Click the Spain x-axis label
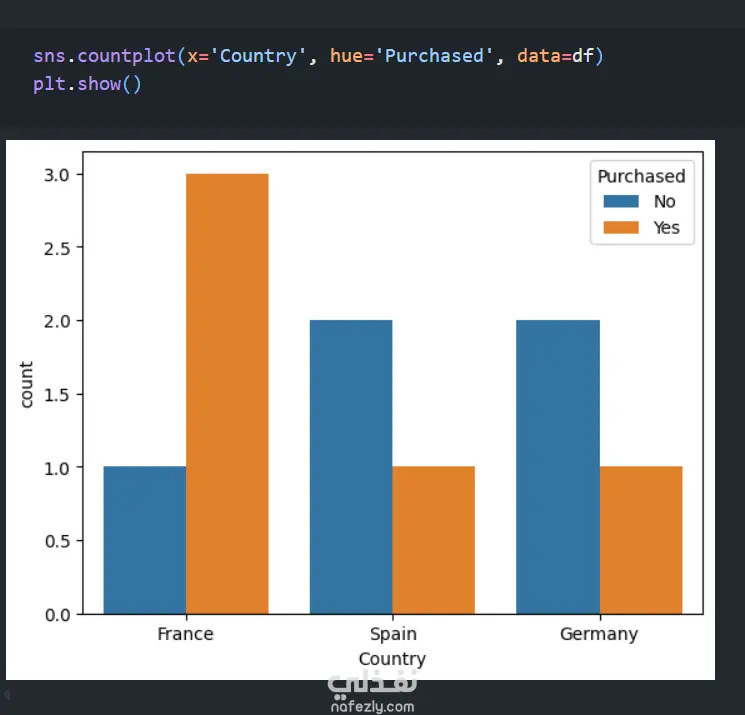745x715 pixels. pos(393,634)
